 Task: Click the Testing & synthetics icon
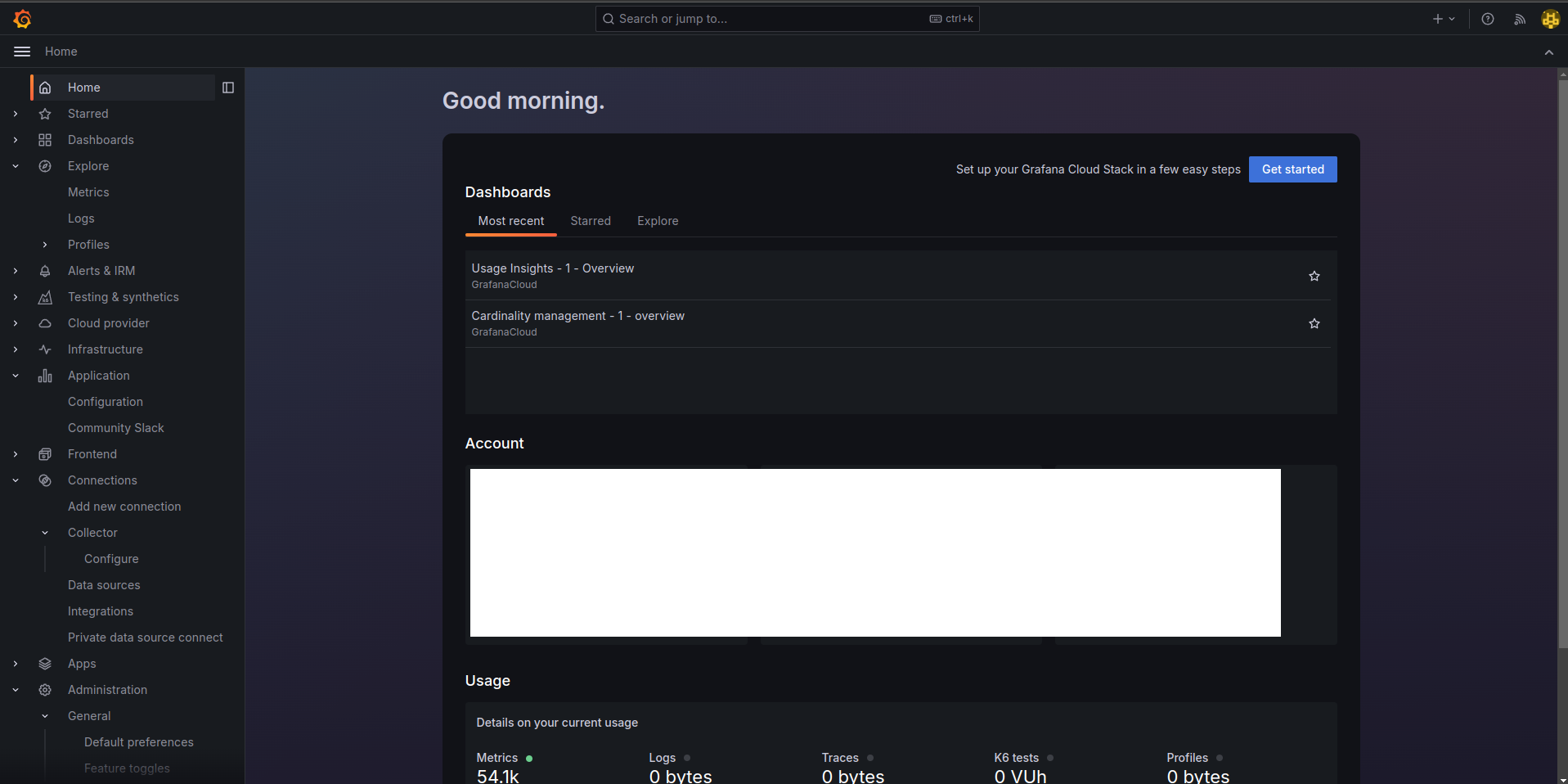click(x=45, y=297)
